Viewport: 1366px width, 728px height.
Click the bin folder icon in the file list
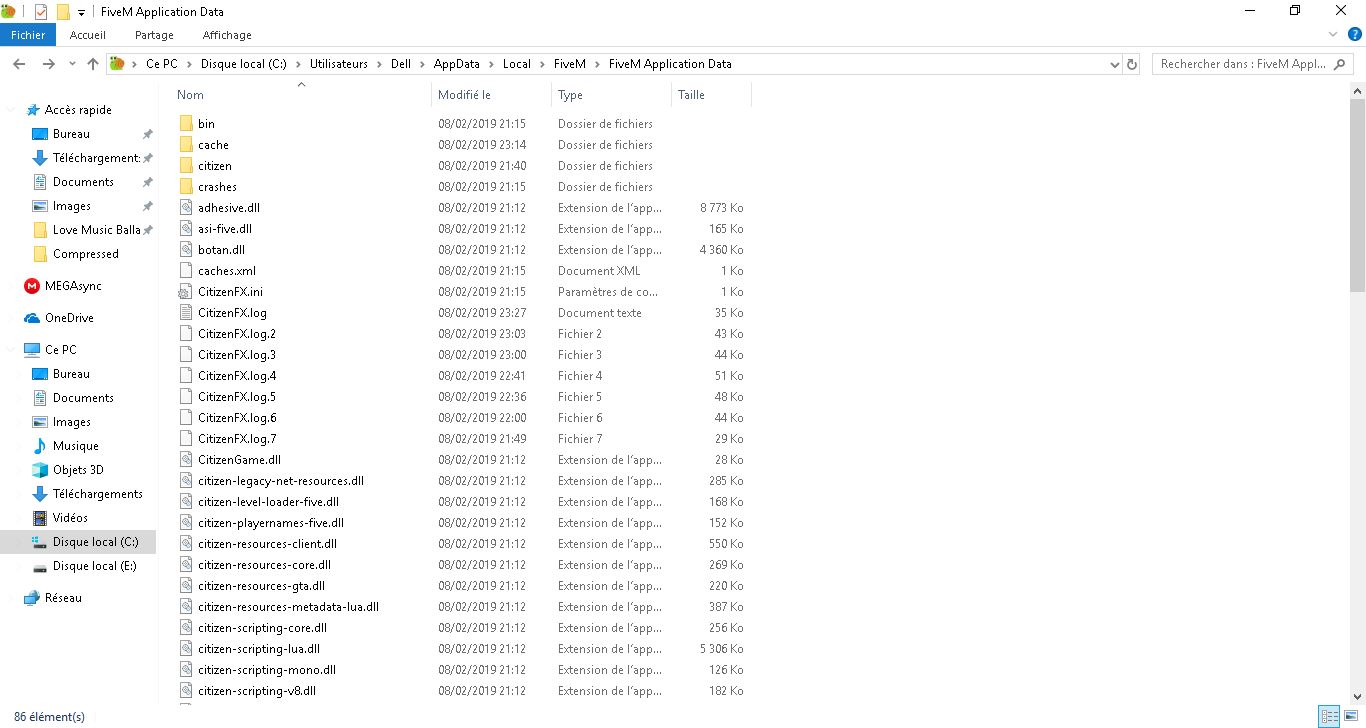point(186,124)
